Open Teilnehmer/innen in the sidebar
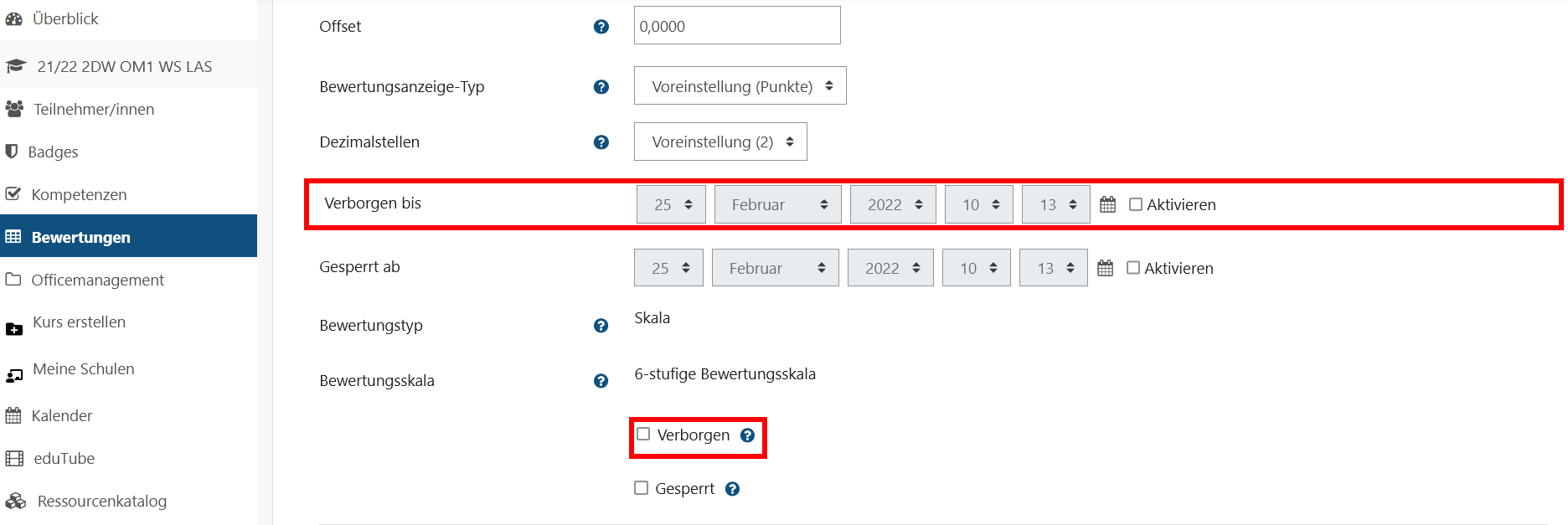The height and width of the screenshot is (525, 1568). pyautogui.click(x=94, y=110)
